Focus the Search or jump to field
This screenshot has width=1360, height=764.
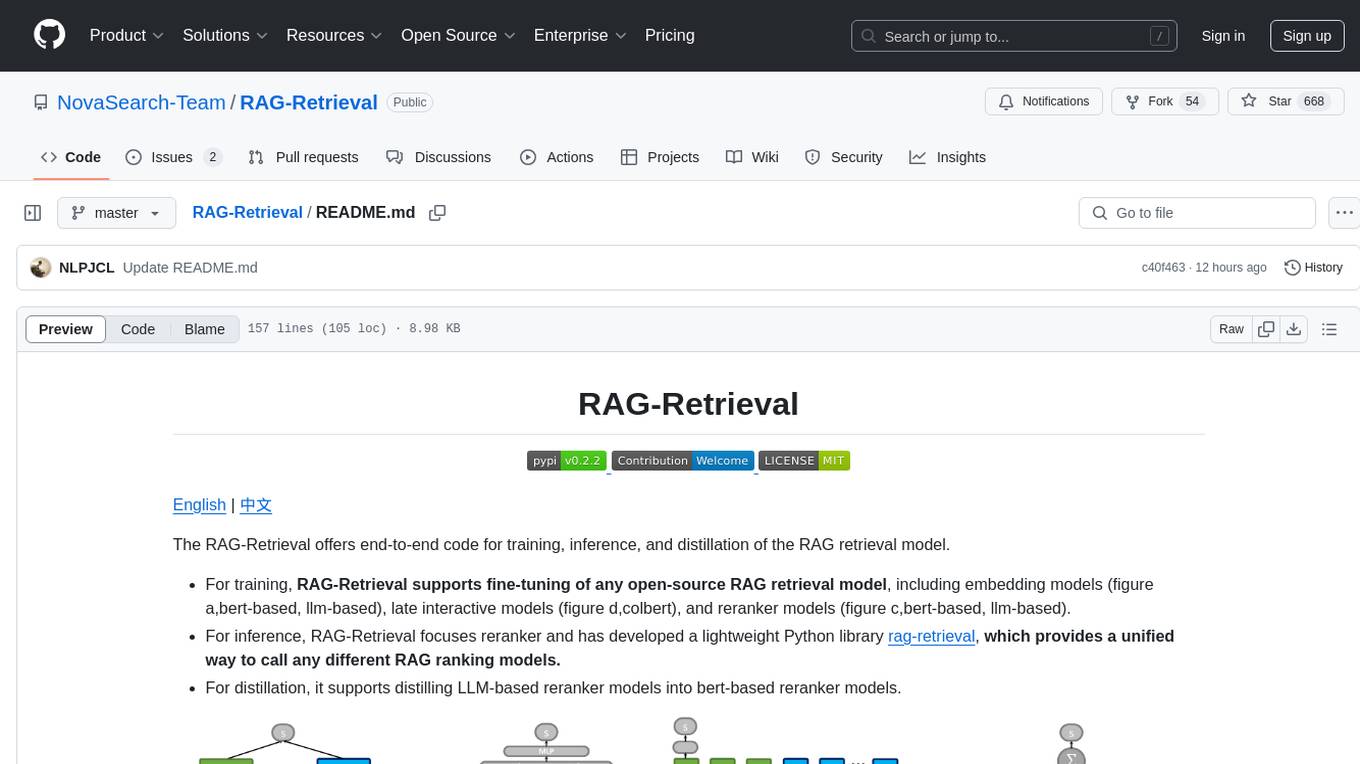click(x=1012, y=36)
